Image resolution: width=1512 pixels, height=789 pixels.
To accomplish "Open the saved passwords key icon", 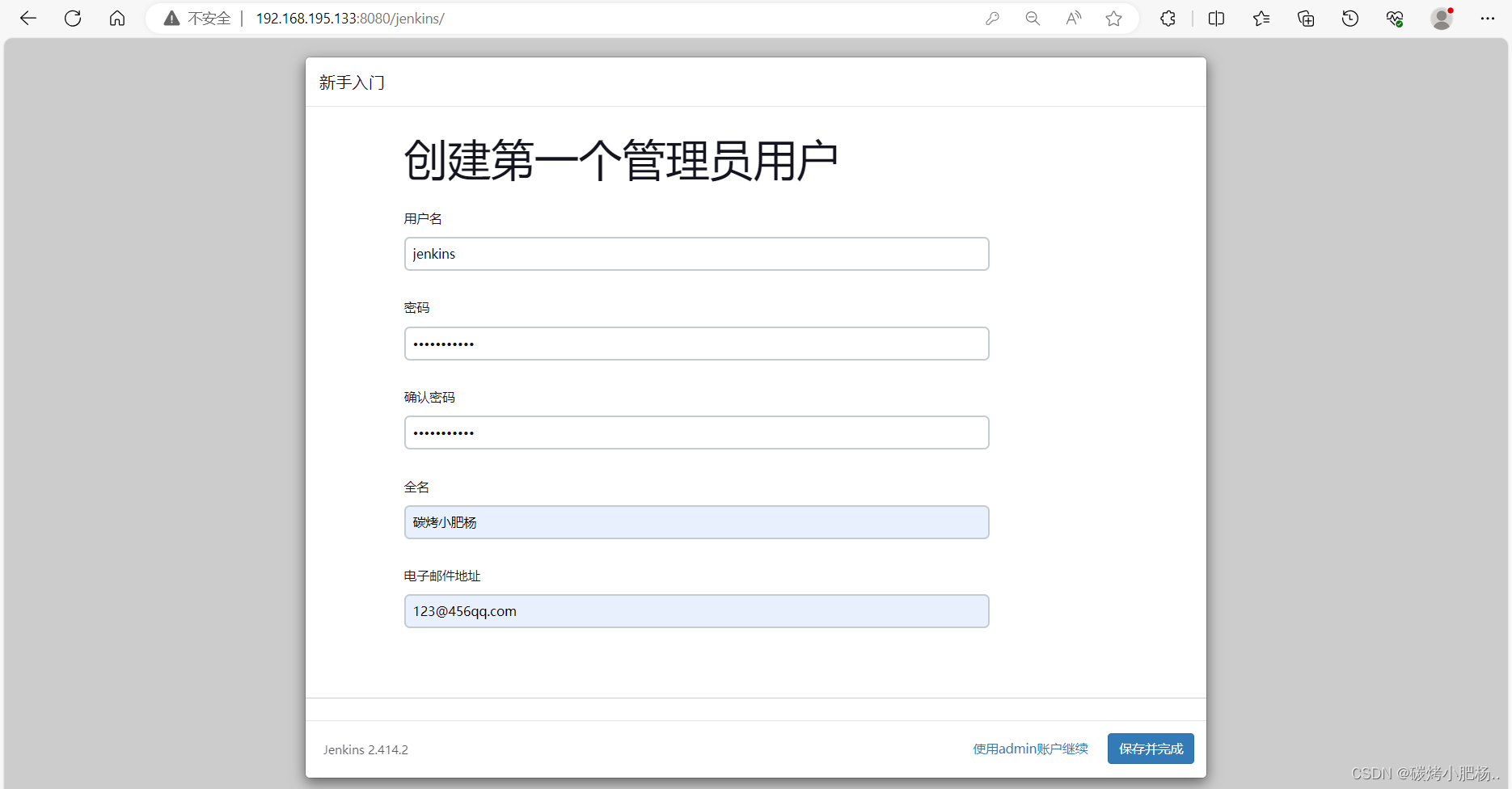I will [992, 18].
